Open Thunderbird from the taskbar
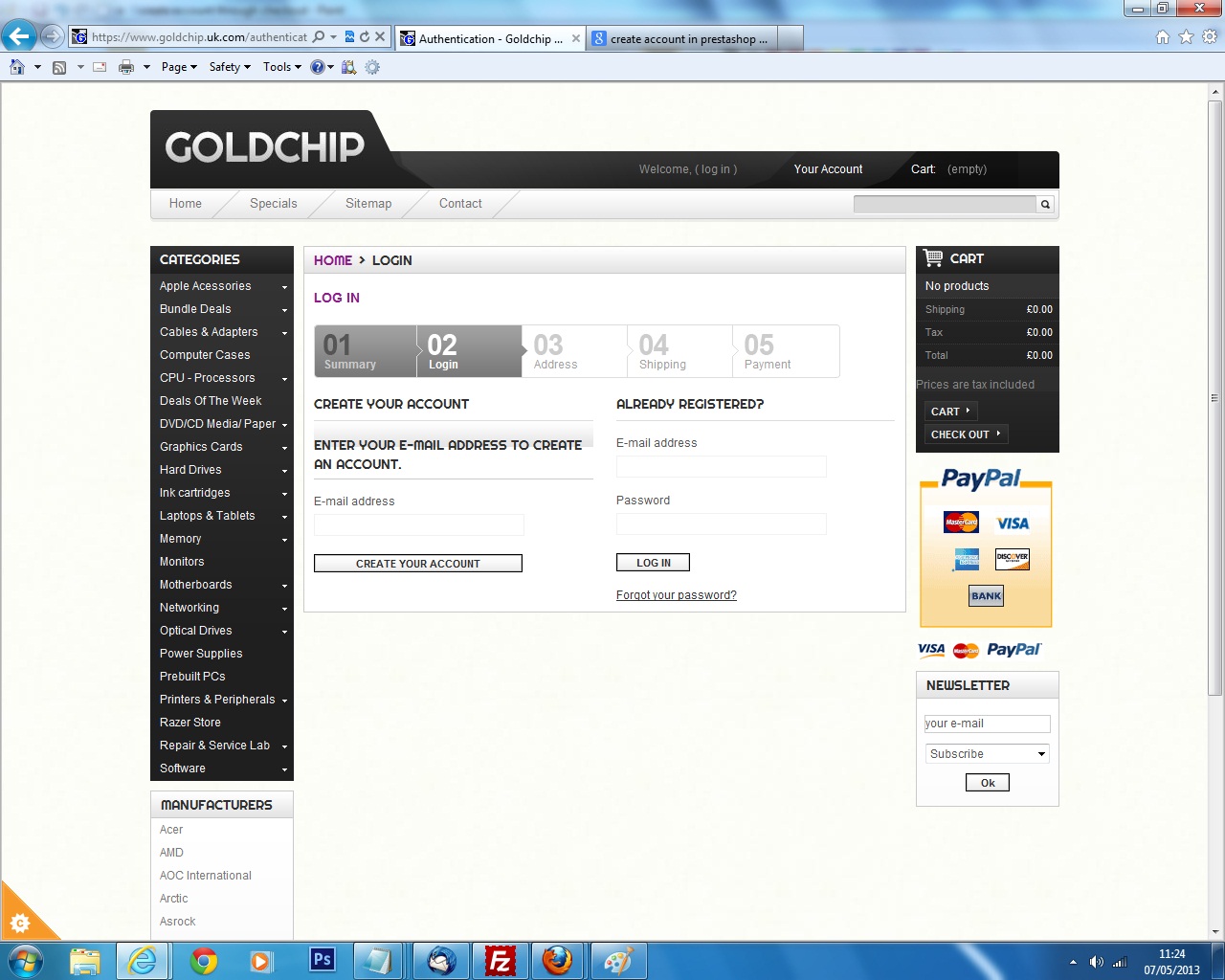Screen dimensions: 1225x980 441,960
